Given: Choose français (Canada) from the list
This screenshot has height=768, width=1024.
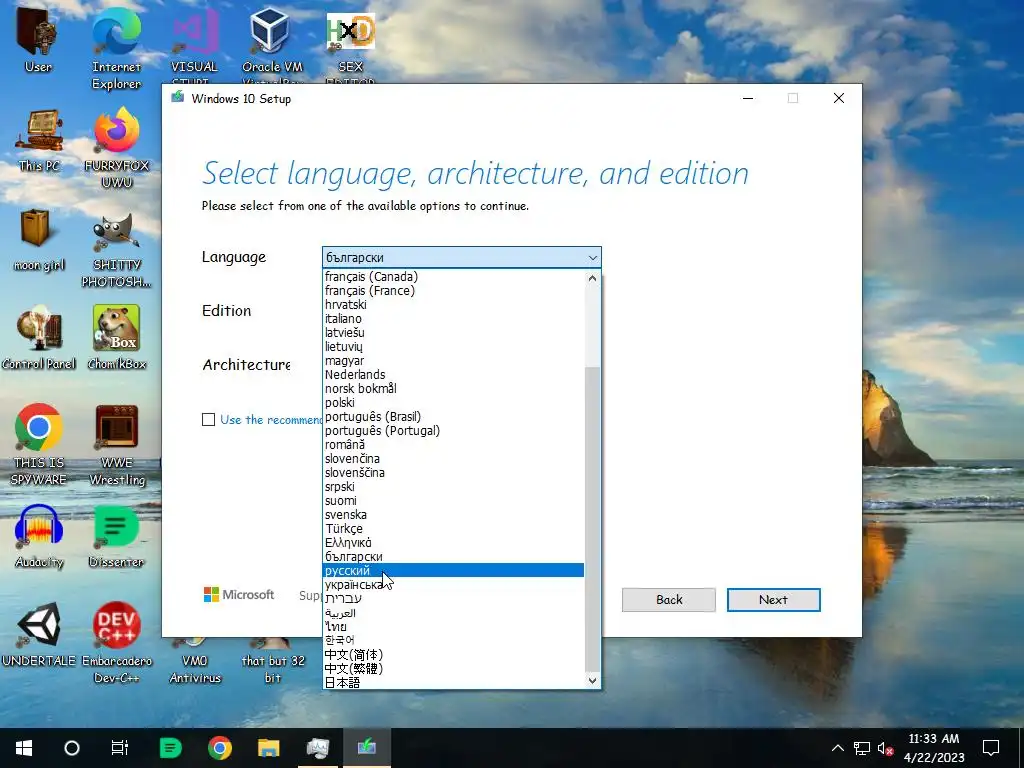Looking at the screenshot, I should pyautogui.click(x=453, y=277).
